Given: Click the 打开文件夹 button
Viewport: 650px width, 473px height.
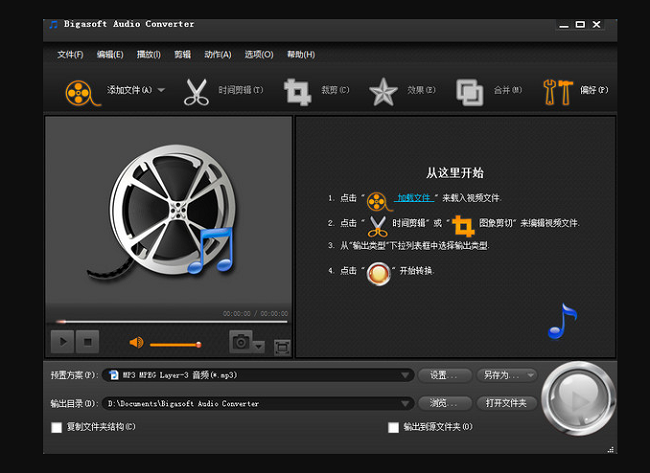Looking at the screenshot, I should [507, 403].
